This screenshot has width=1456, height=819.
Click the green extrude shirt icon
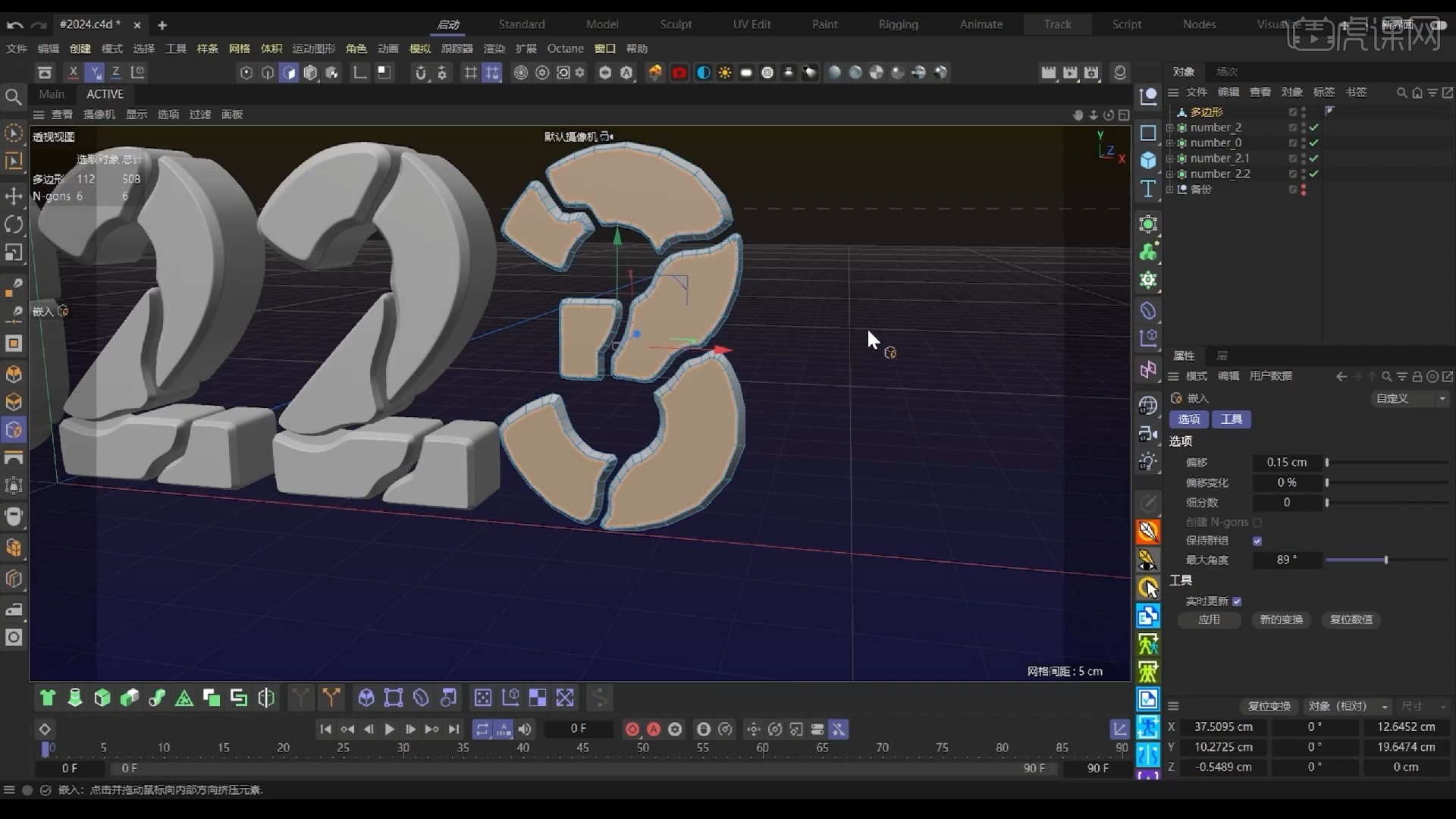[47, 698]
